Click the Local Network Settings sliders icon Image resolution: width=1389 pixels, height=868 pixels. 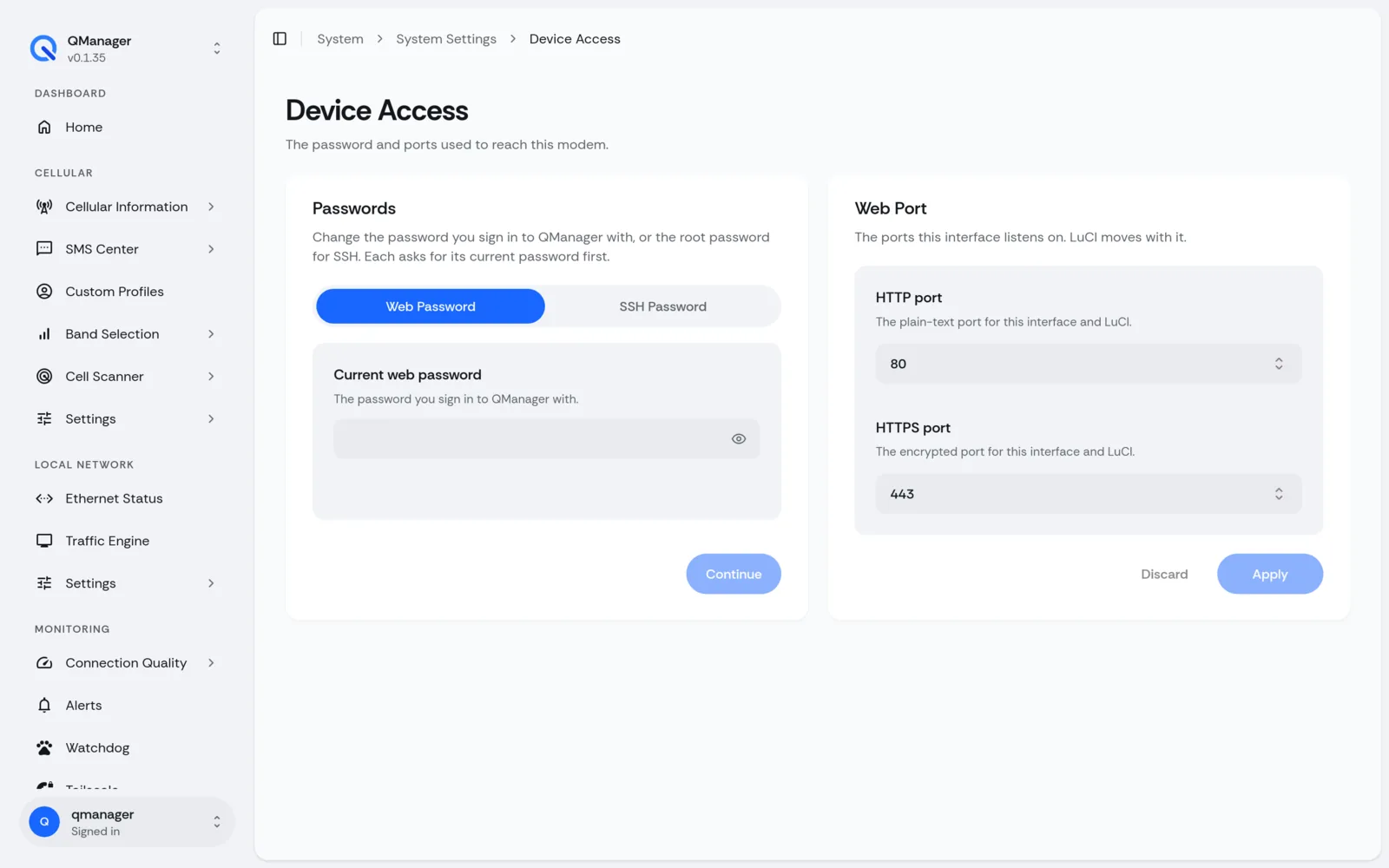44,583
